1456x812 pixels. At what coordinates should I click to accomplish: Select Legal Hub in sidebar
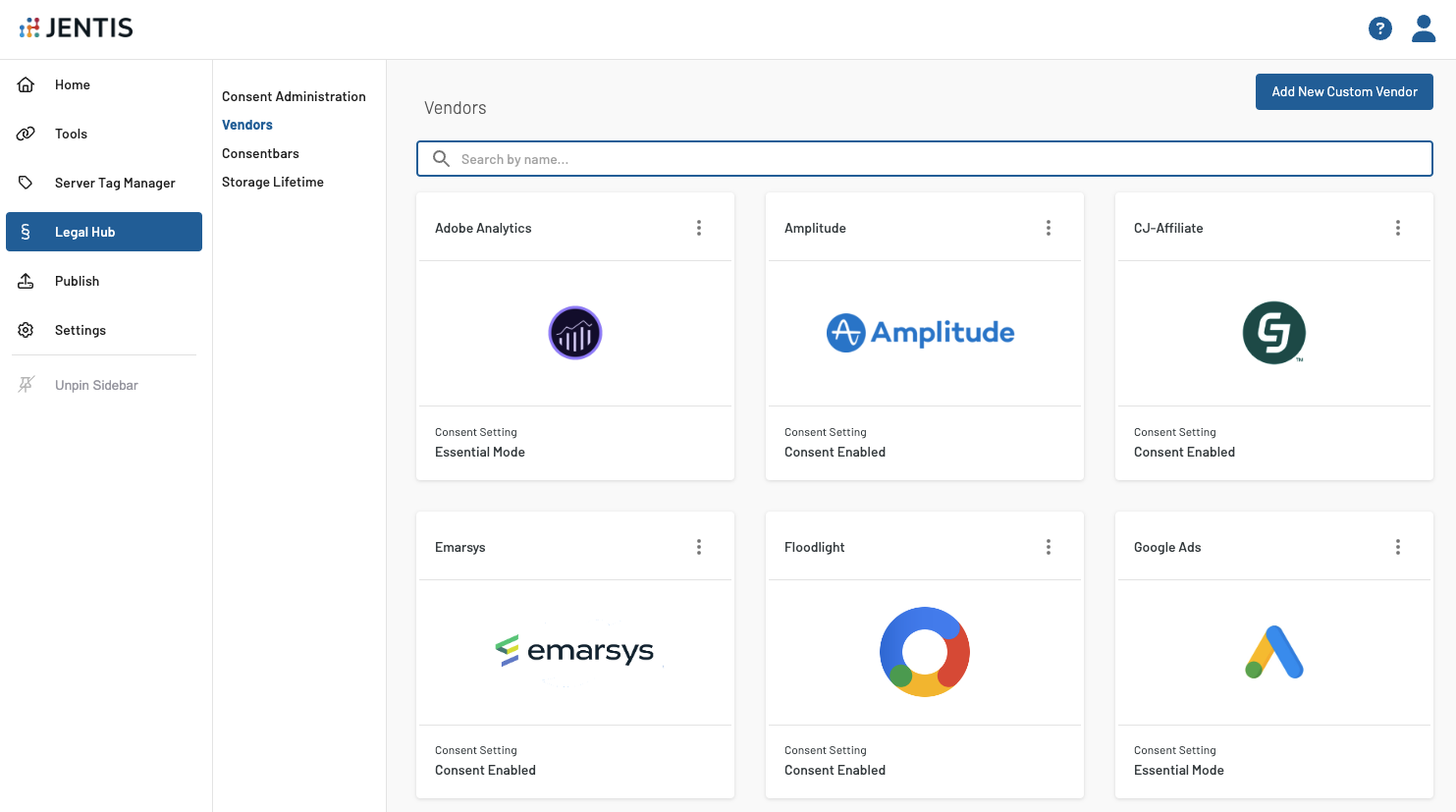[x=104, y=232]
